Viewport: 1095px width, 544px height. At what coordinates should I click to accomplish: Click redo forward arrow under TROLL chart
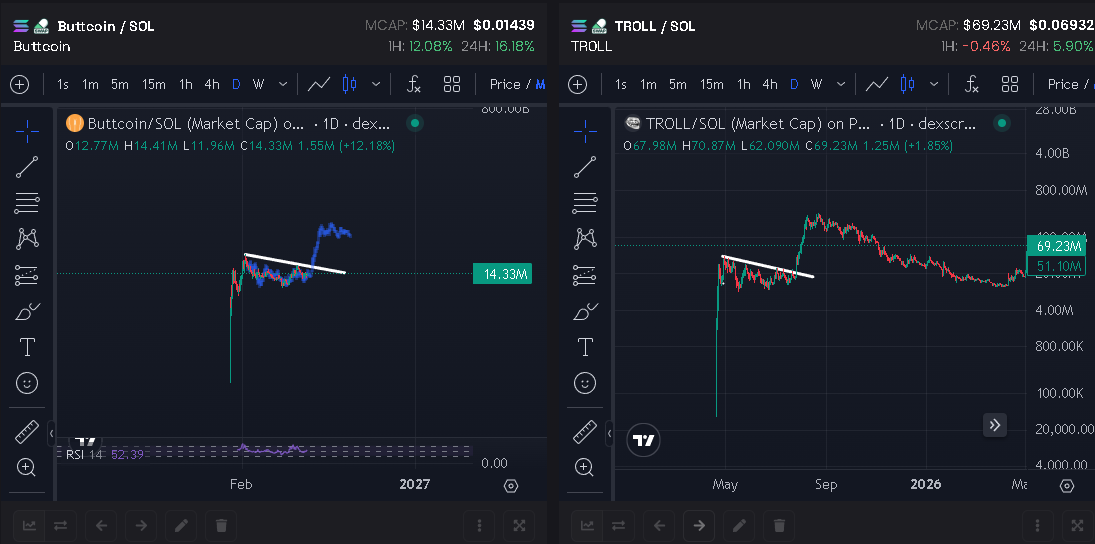click(699, 526)
